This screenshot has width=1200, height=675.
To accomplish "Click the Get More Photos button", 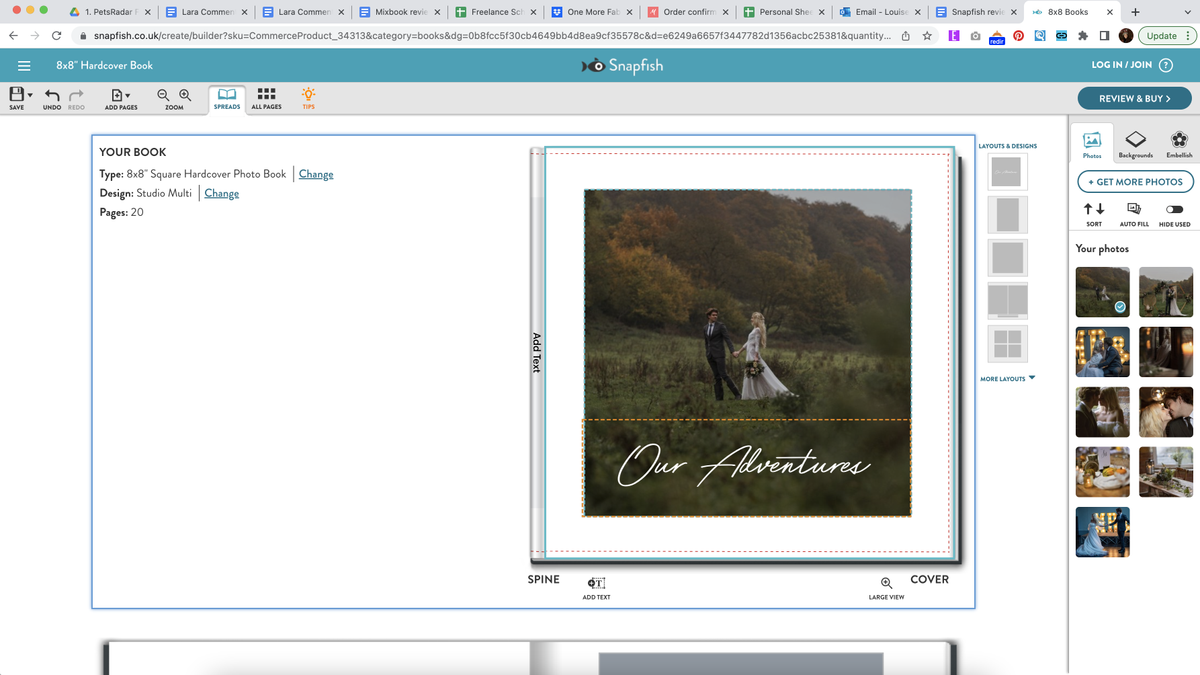I will (1135, 182).
